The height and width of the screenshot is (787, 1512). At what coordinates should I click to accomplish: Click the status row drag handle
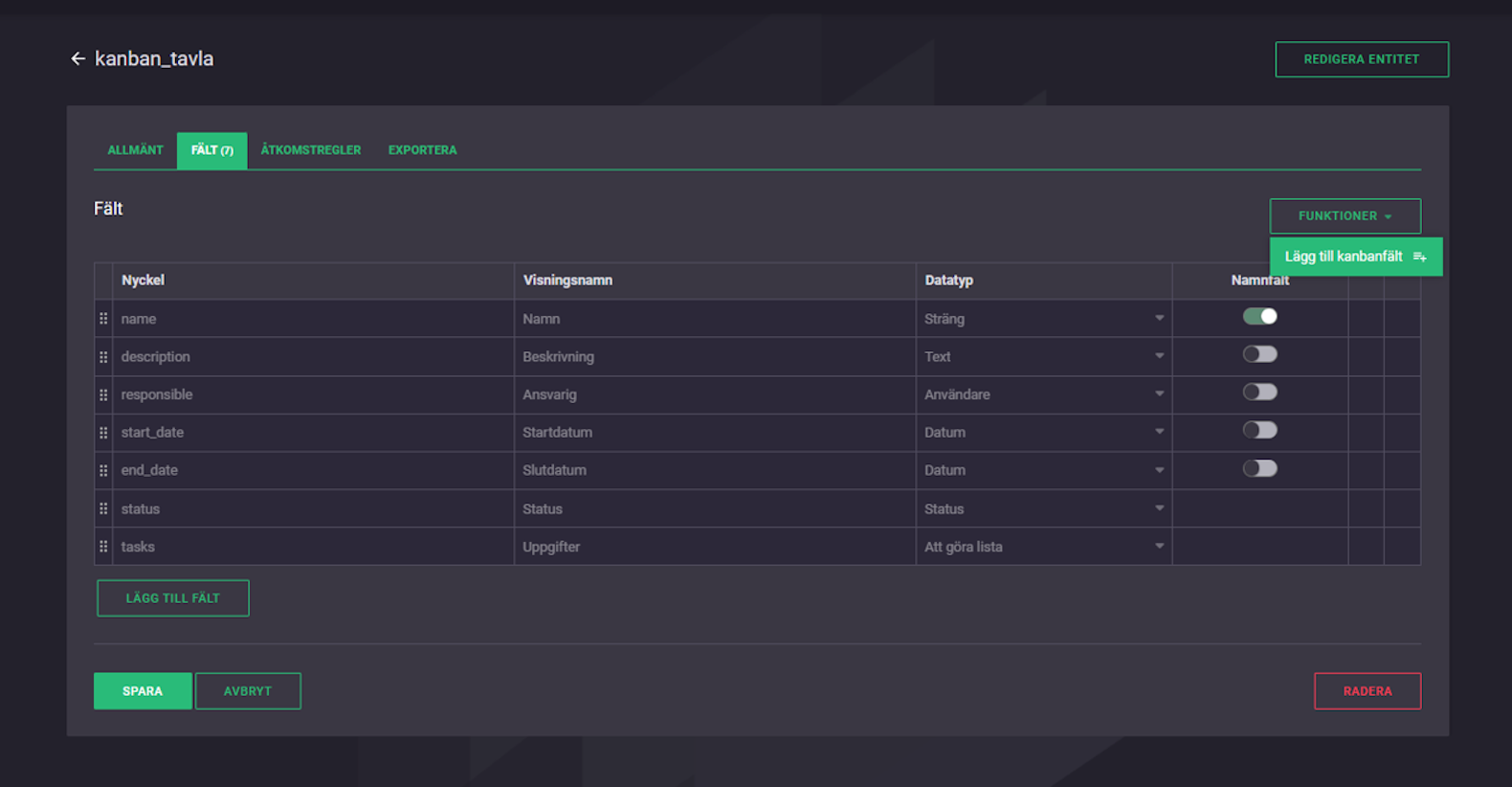click(x=103, y=508)
